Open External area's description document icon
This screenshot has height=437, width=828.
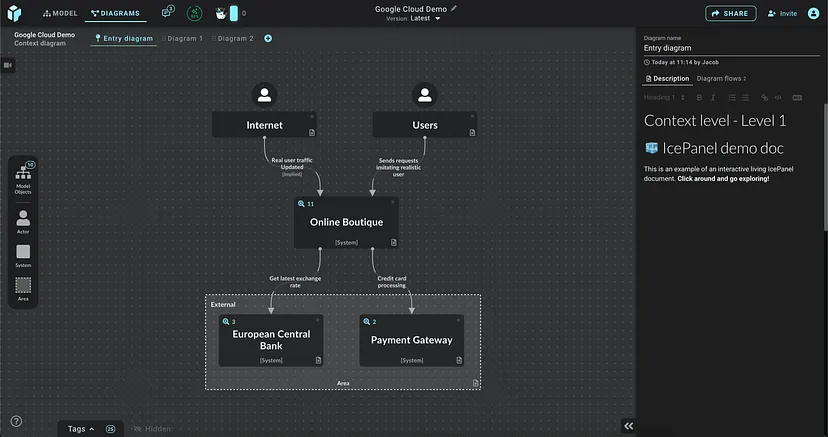coord(475,383)
